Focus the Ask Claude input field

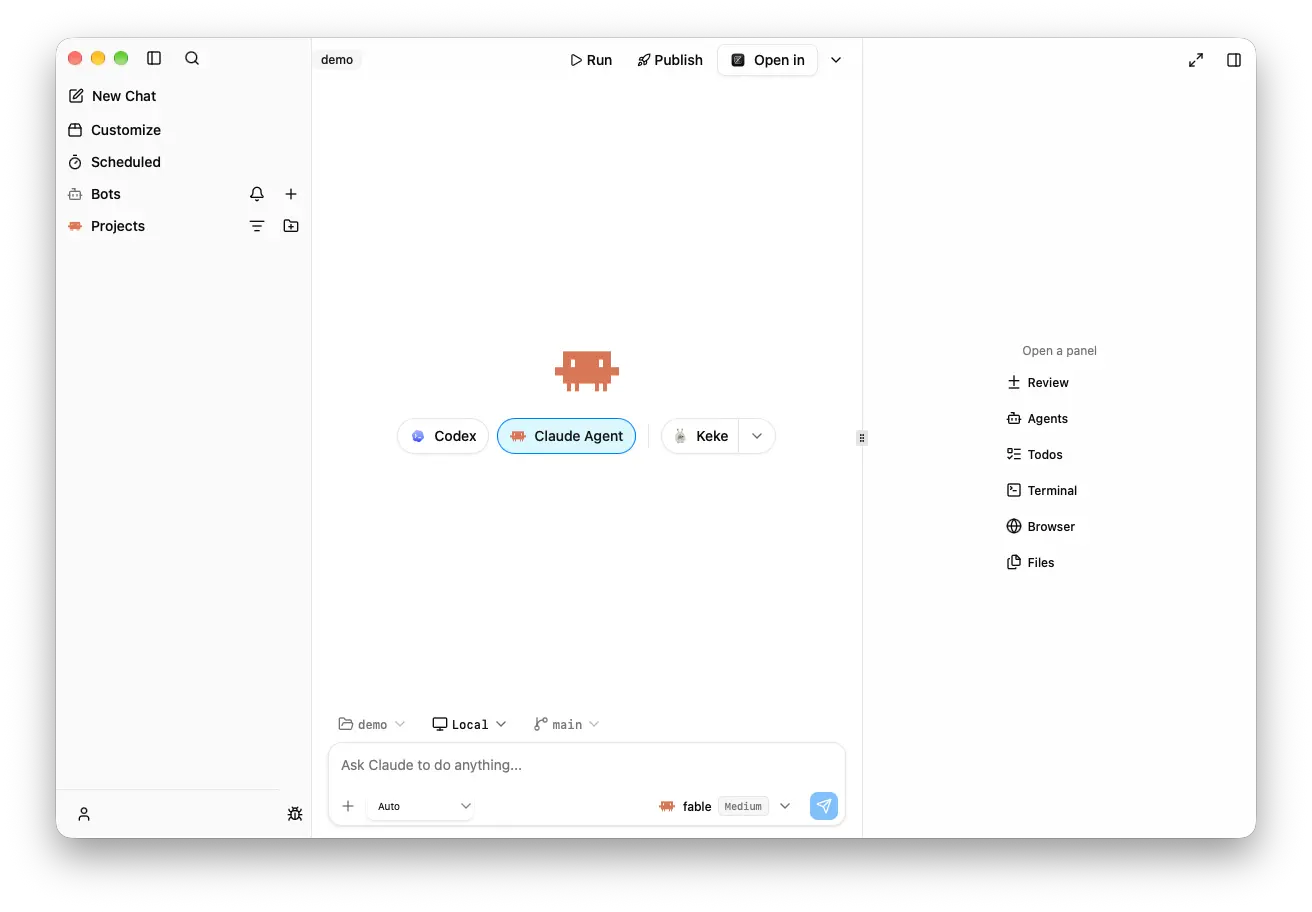coord(586,765)
